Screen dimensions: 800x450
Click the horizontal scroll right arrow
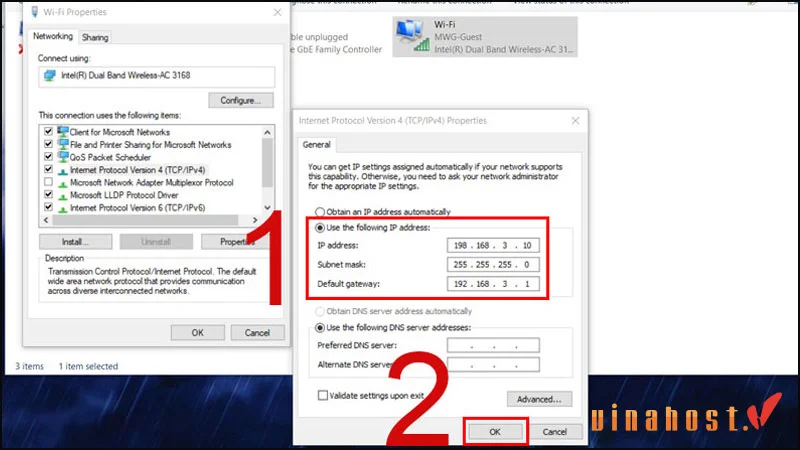(255, 220)
